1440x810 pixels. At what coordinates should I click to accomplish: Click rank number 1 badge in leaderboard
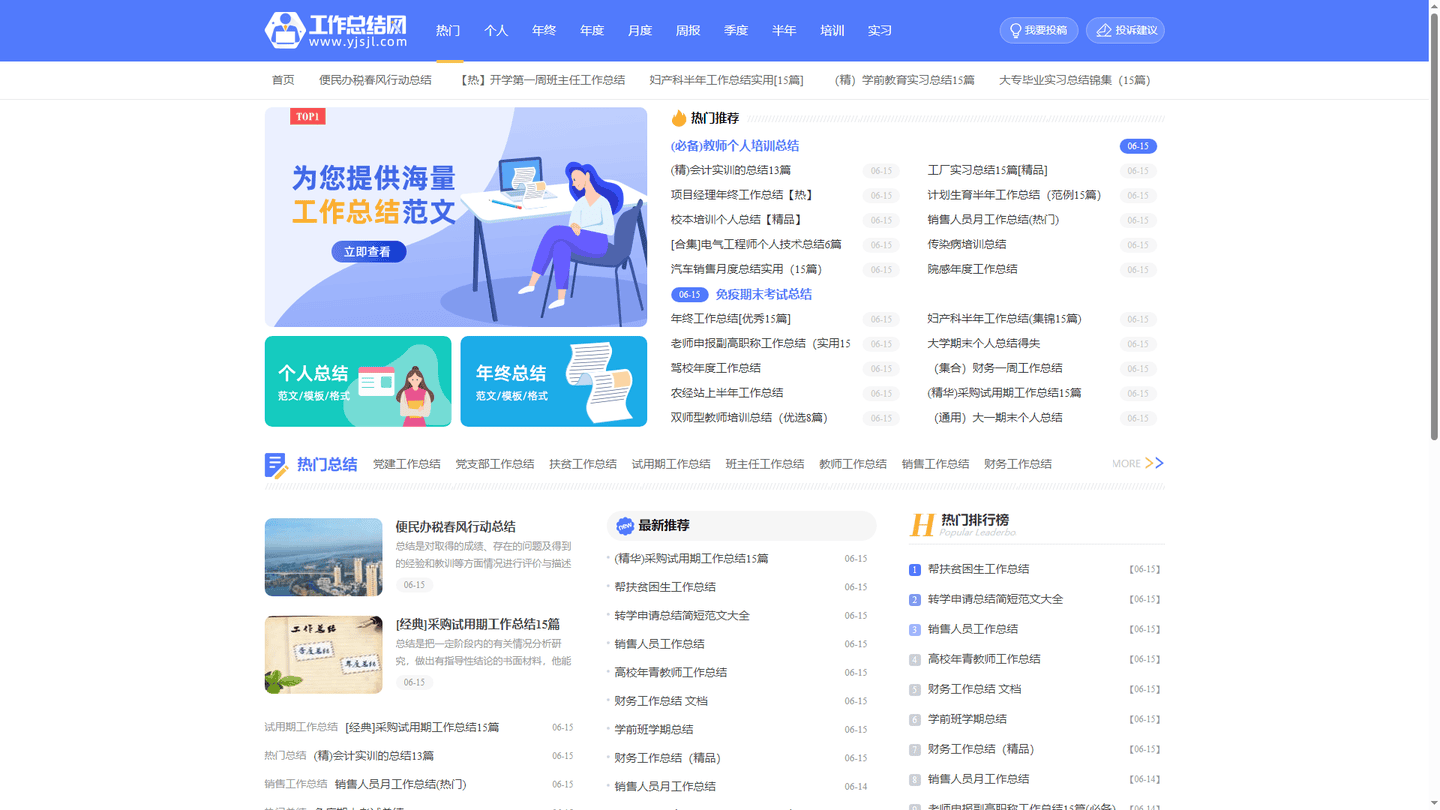914,570
